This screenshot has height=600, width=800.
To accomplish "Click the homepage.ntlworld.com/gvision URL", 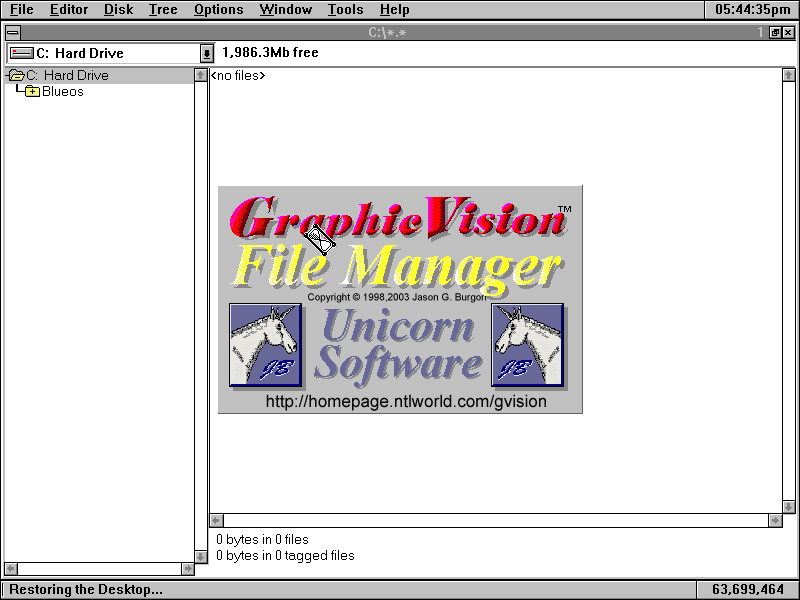I will click(406, 402).
